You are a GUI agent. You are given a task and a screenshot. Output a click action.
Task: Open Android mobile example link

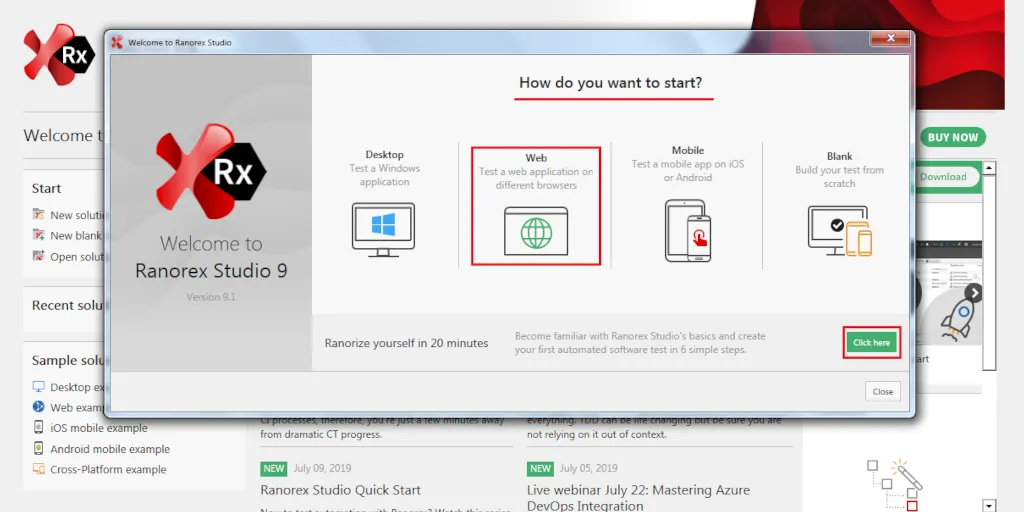tap(110, 449)
